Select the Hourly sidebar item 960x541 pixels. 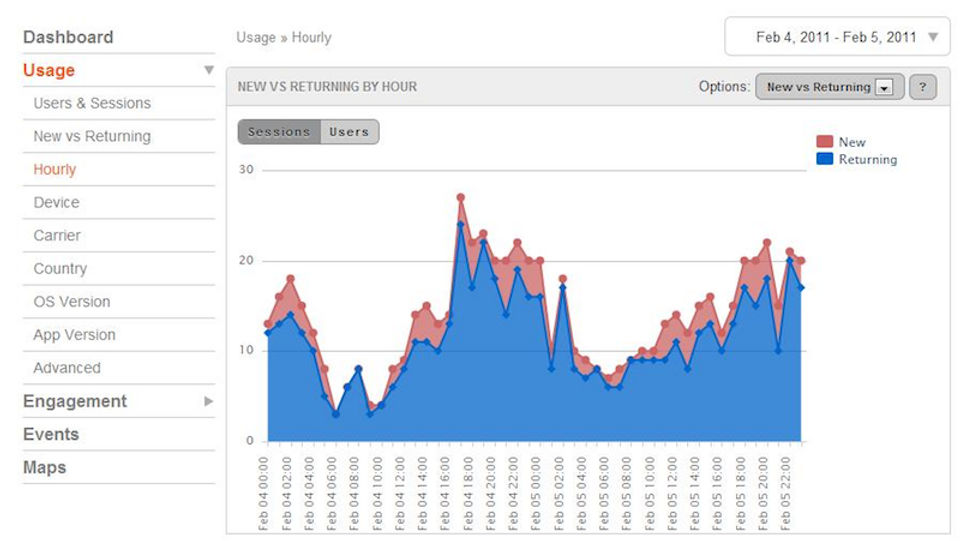54,170
